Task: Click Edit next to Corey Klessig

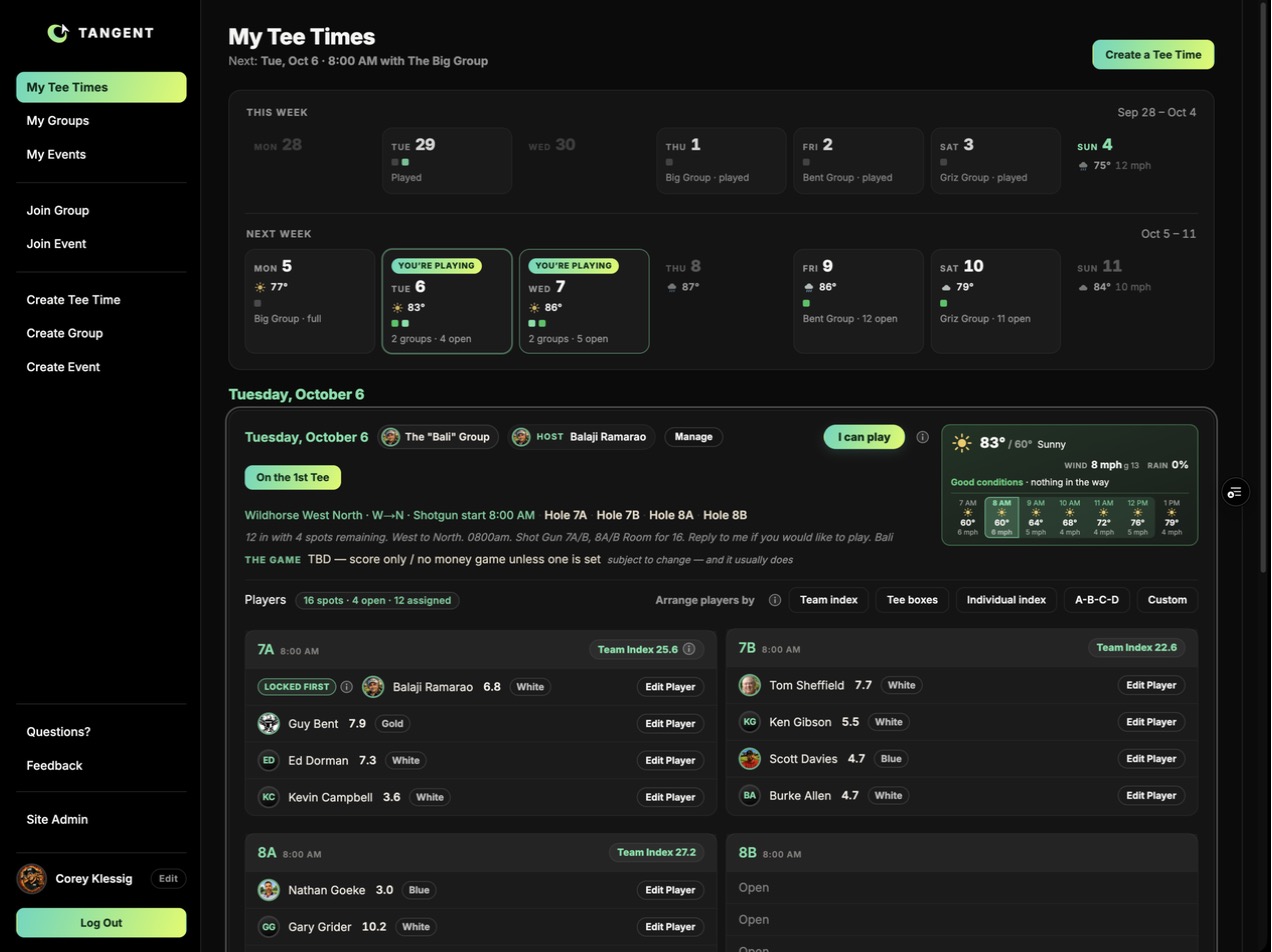Action: point(168,879)
